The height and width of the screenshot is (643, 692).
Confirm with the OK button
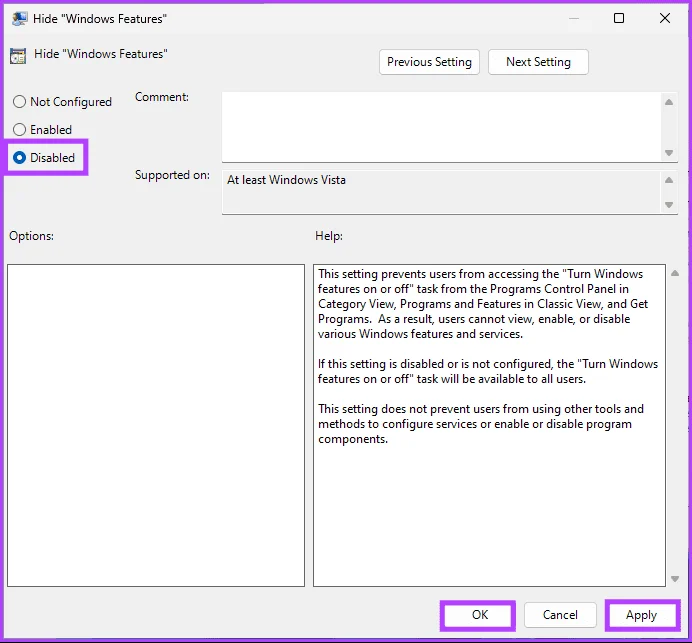click(x=479, y=615)
